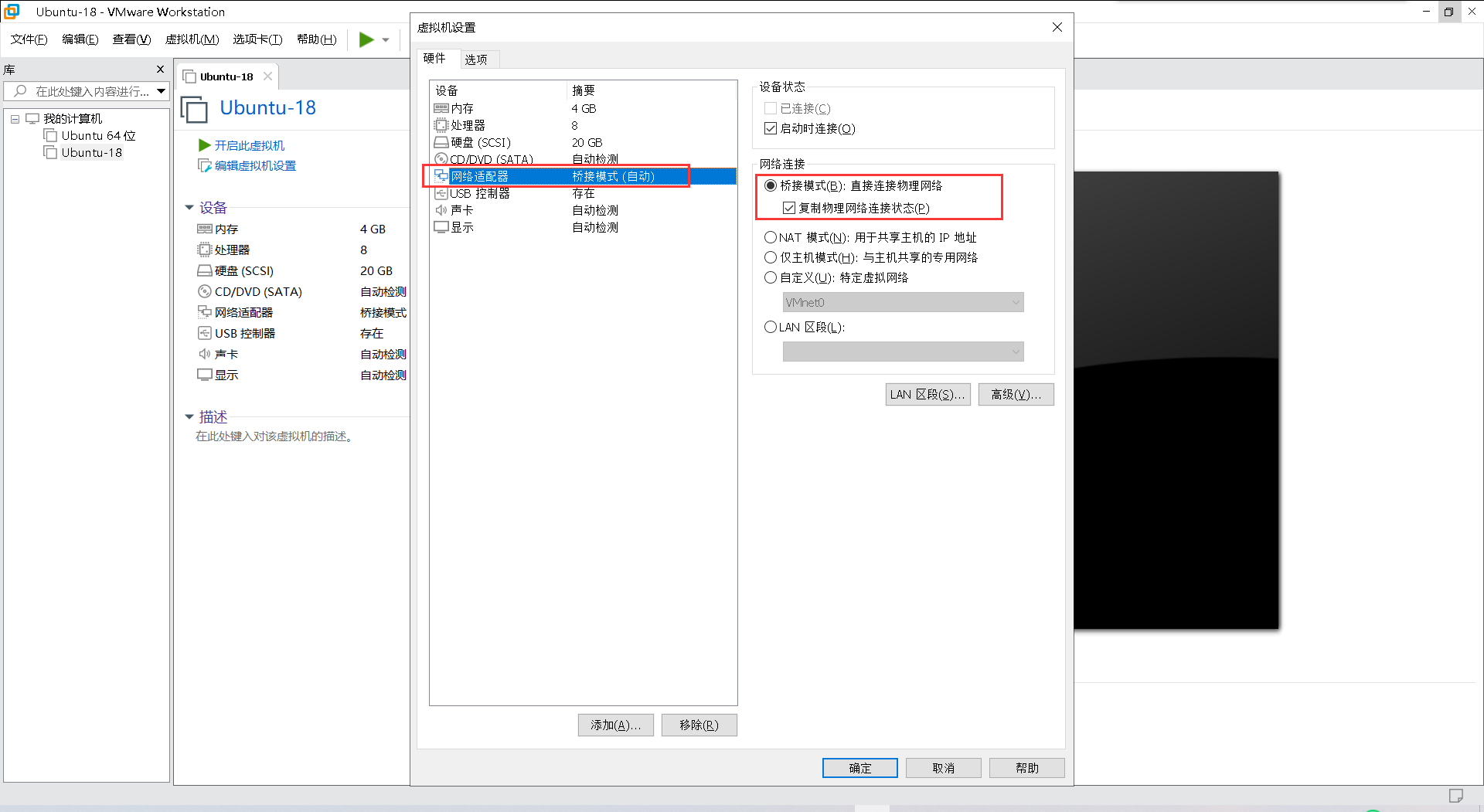1484x812 pixels.
Task: Close the Ubuntu-18 tab
Action: (x=267, y=76)
